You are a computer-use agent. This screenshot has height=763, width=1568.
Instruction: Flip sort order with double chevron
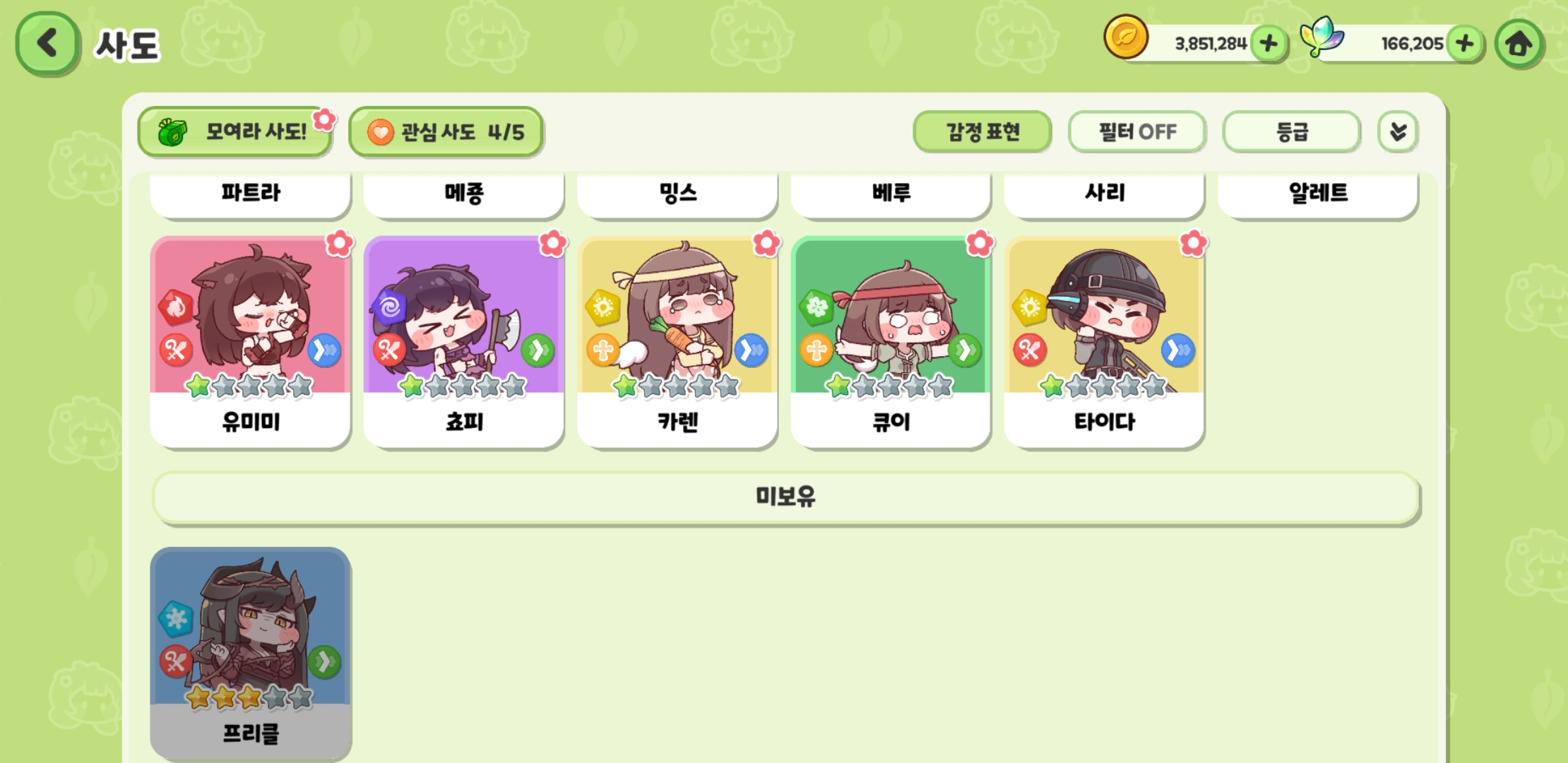tap(1398, 131)
